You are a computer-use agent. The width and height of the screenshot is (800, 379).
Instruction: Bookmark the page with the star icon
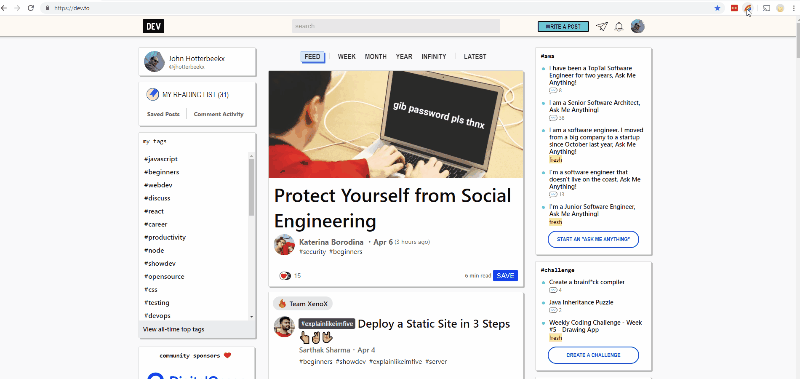coord(717,8)
